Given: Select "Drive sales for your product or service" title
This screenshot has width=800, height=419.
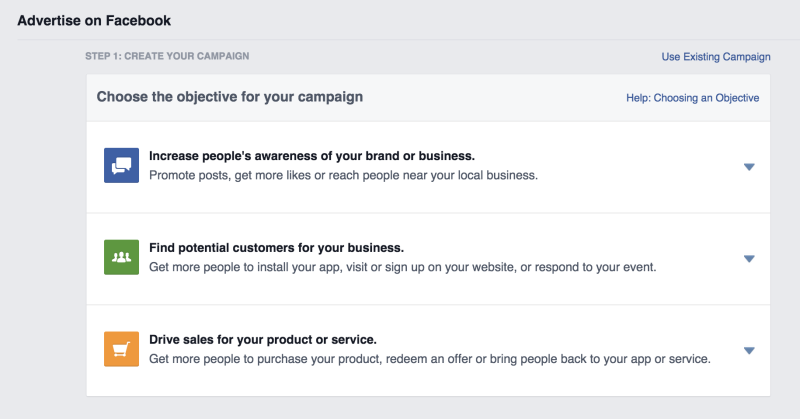Looking at the screenshot, I should point(263,339).
